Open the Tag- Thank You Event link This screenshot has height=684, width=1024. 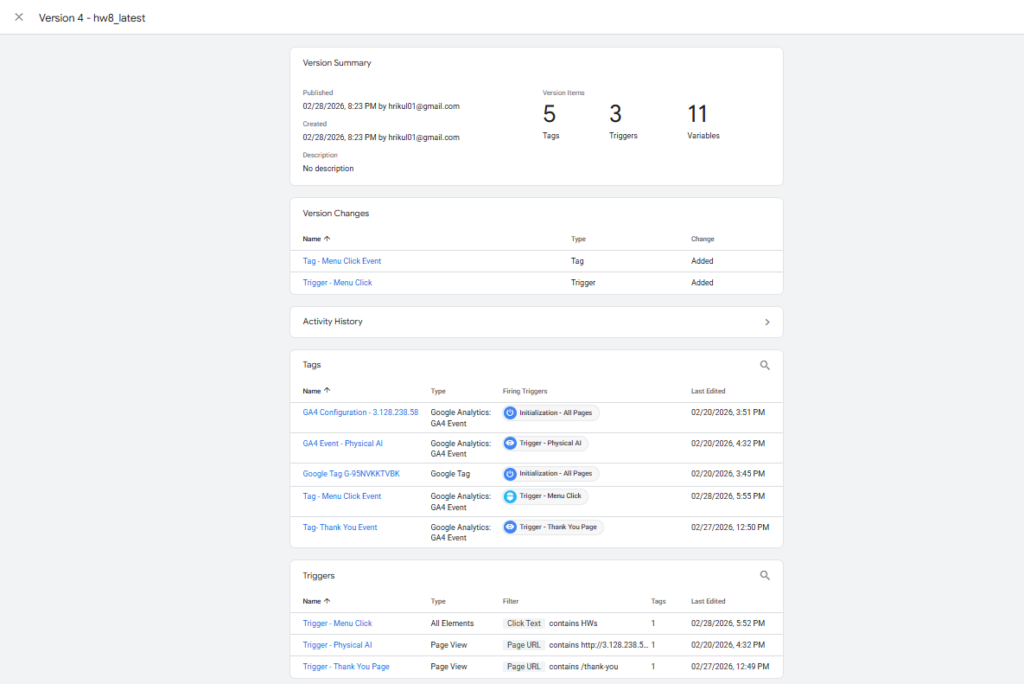pyautogui.click(x=340, y=527)
